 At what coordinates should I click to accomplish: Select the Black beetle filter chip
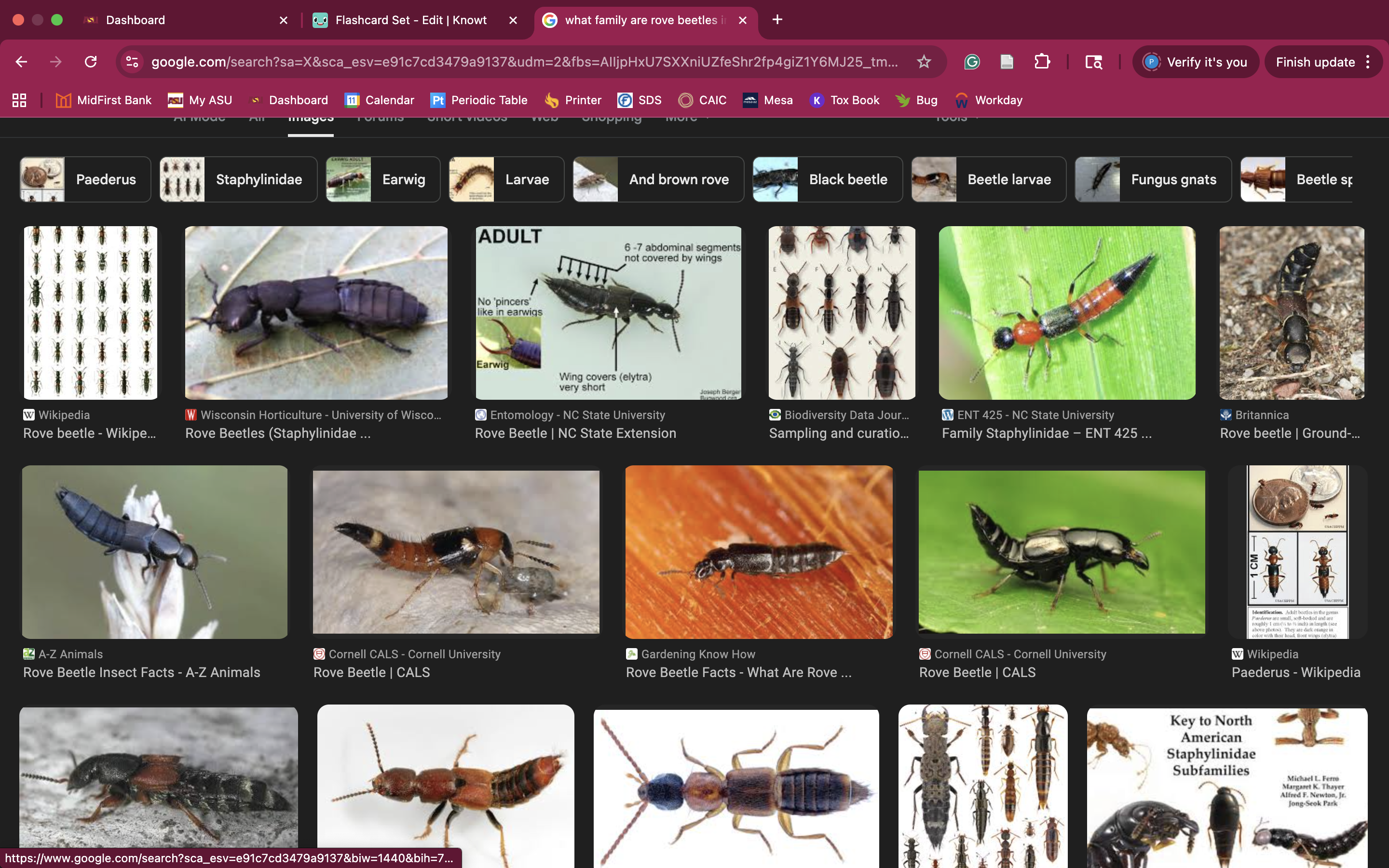(x=827, y=180)
